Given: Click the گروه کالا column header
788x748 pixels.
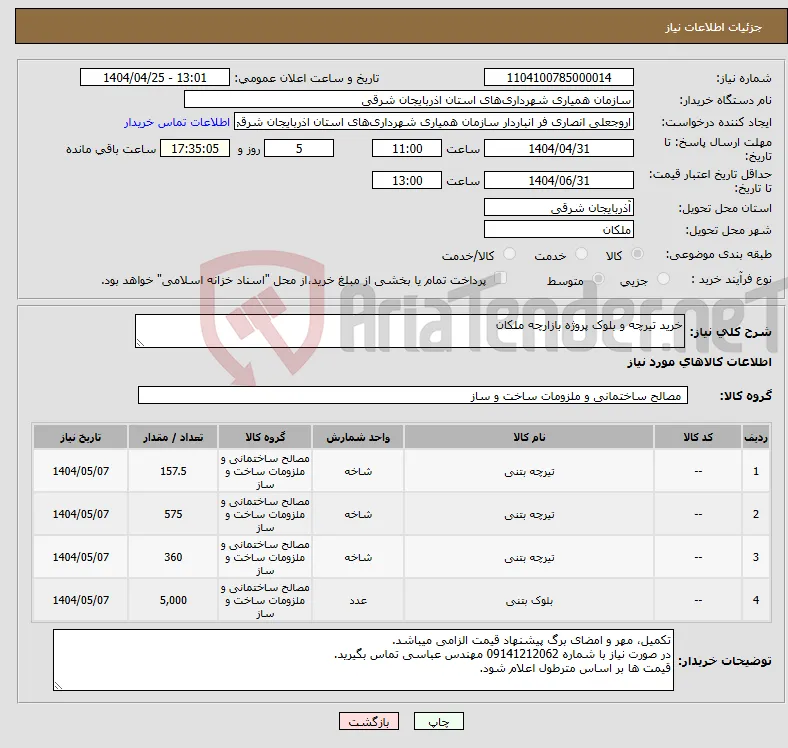Looking at the screenshot, I should [265, 437].
